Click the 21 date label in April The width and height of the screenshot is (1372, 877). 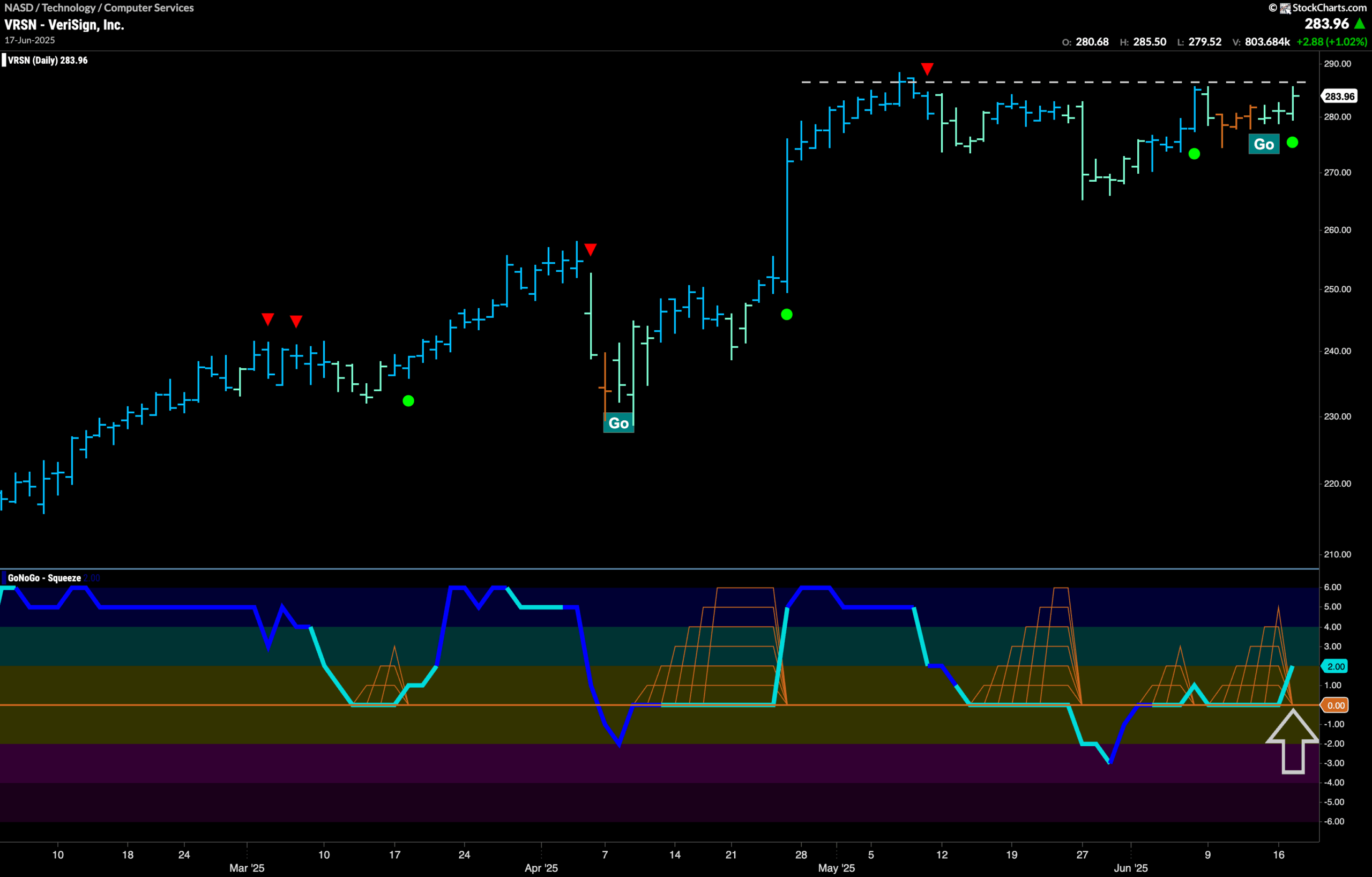731,855
